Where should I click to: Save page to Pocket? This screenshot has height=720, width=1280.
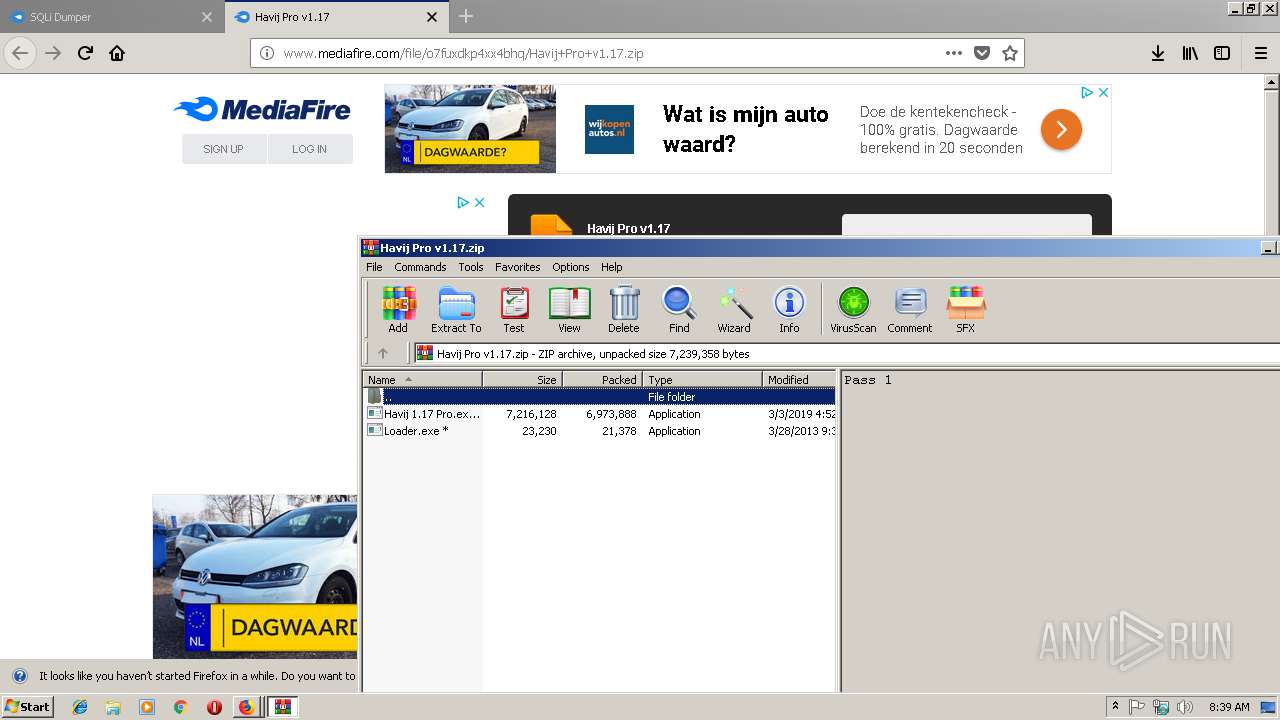pos(982,53)
